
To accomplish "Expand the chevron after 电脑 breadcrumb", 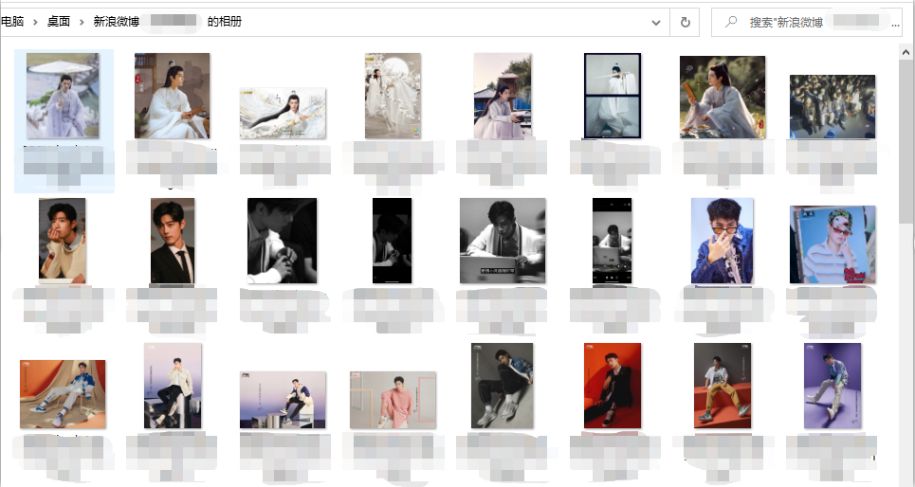I will coord(33,22).
